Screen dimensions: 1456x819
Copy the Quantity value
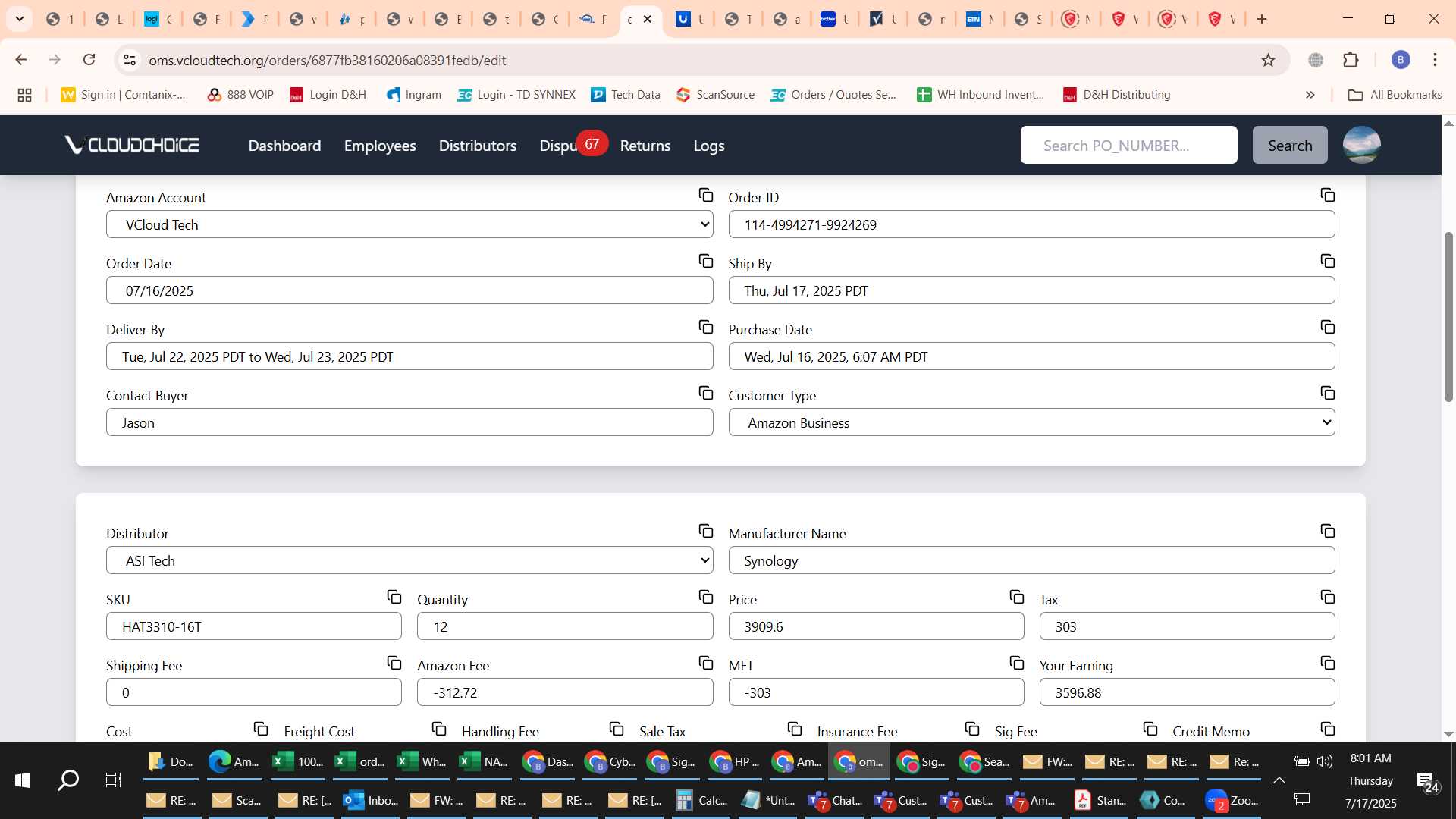(x=705, y=598)
